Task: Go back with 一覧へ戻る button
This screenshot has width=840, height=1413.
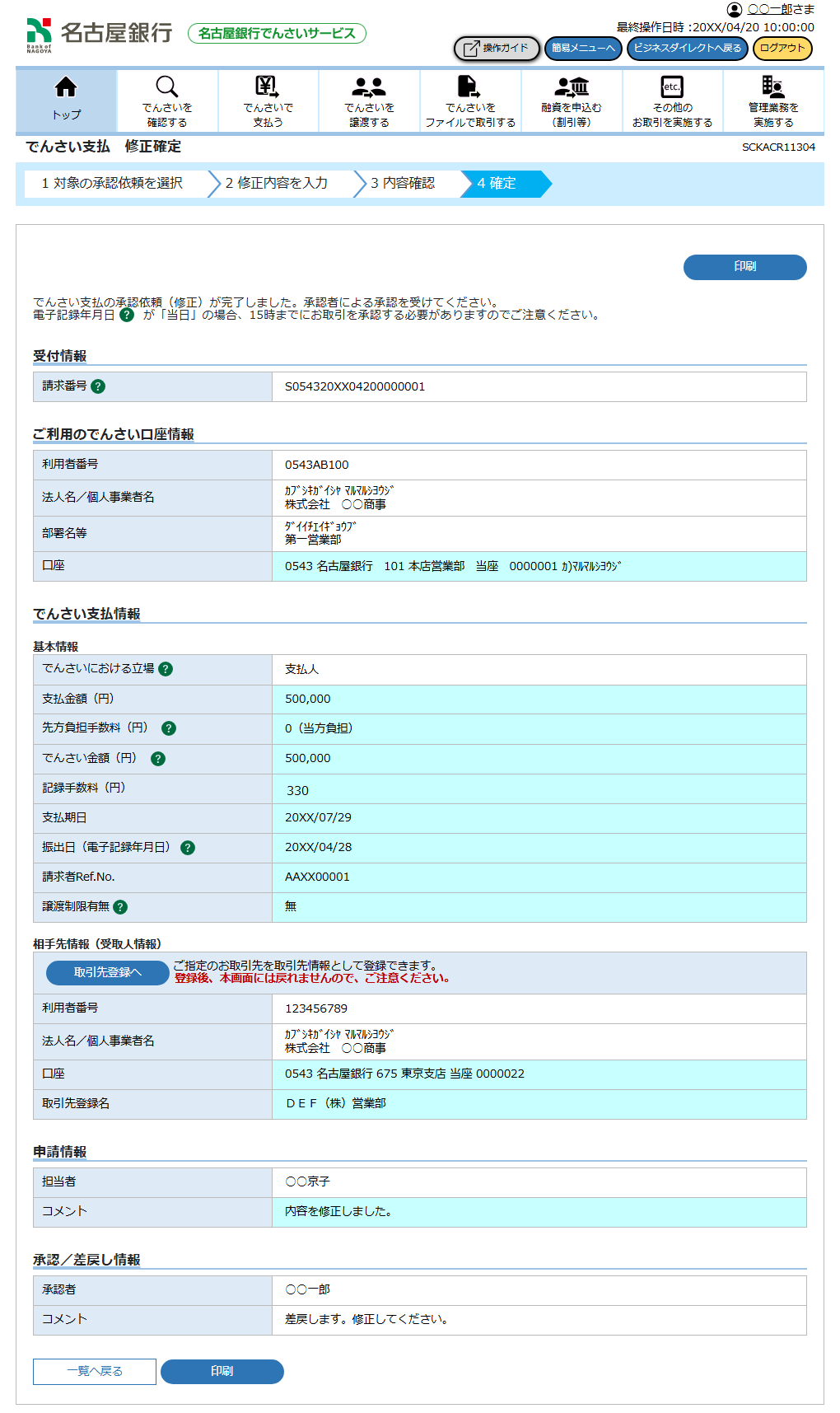Action: tap(95, 1372)
